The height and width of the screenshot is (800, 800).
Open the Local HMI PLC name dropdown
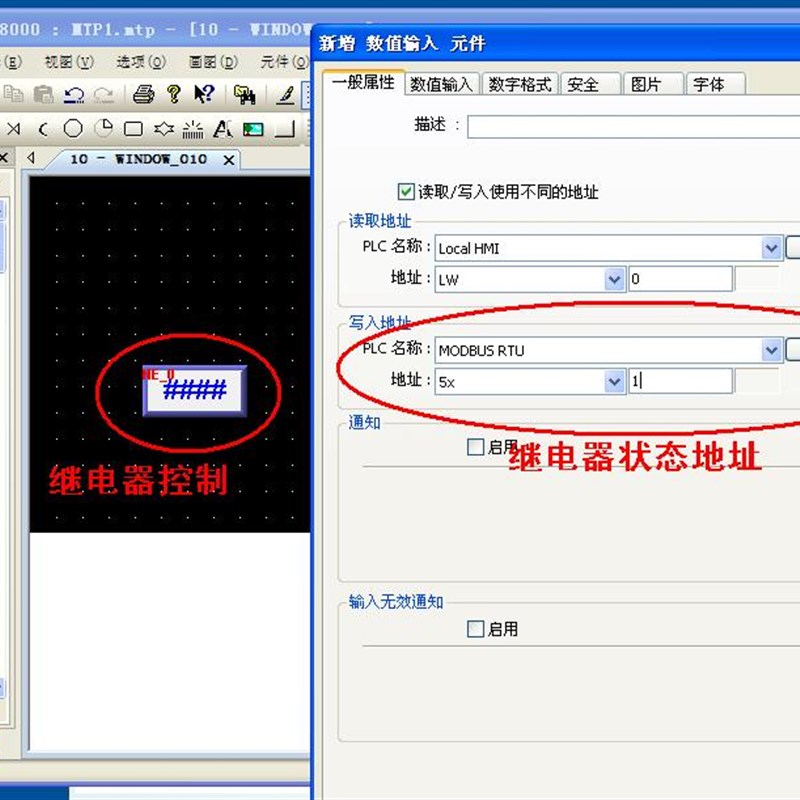click(x=771, y=248)
